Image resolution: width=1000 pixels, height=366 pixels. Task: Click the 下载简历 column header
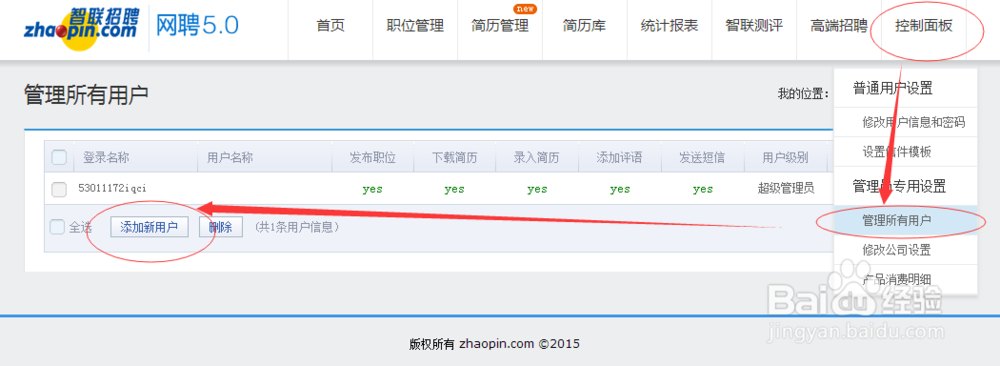coord(455,158)
